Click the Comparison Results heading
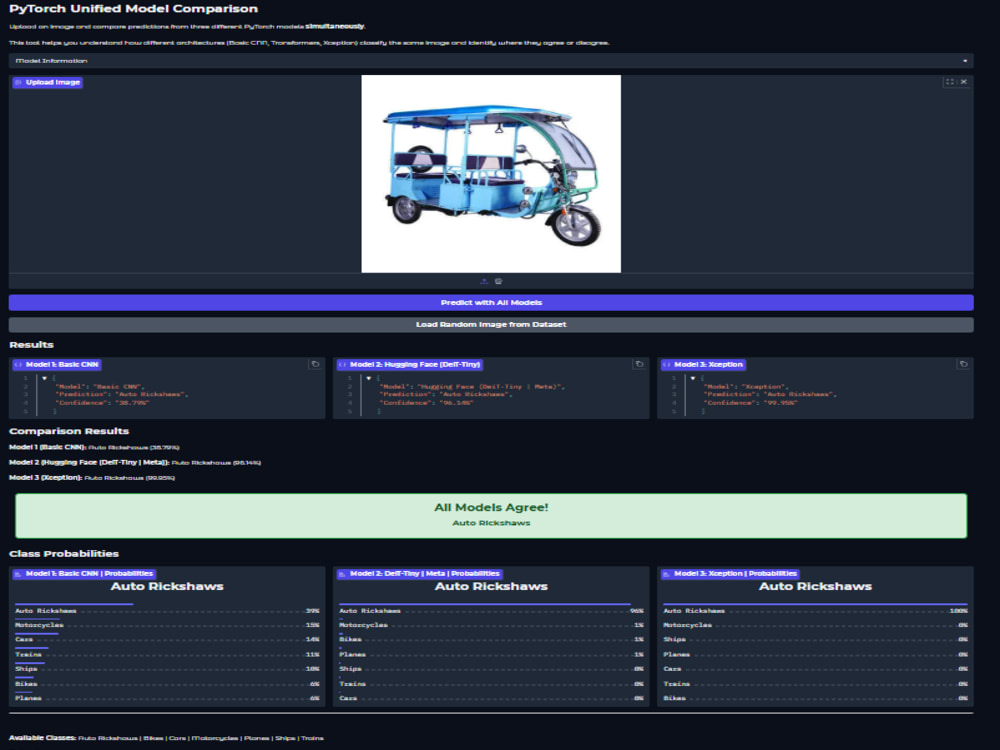1000x750 pixels. click(69, 431)
